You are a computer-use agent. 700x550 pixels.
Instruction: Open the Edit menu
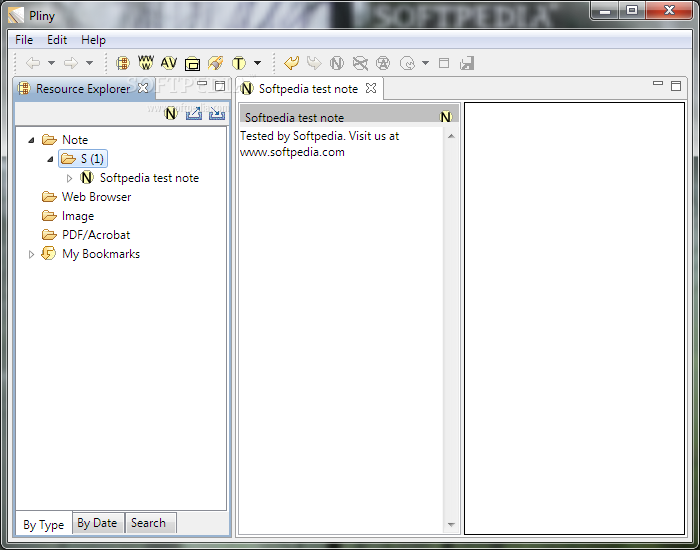pyautogui.click(x=57, y=40)
